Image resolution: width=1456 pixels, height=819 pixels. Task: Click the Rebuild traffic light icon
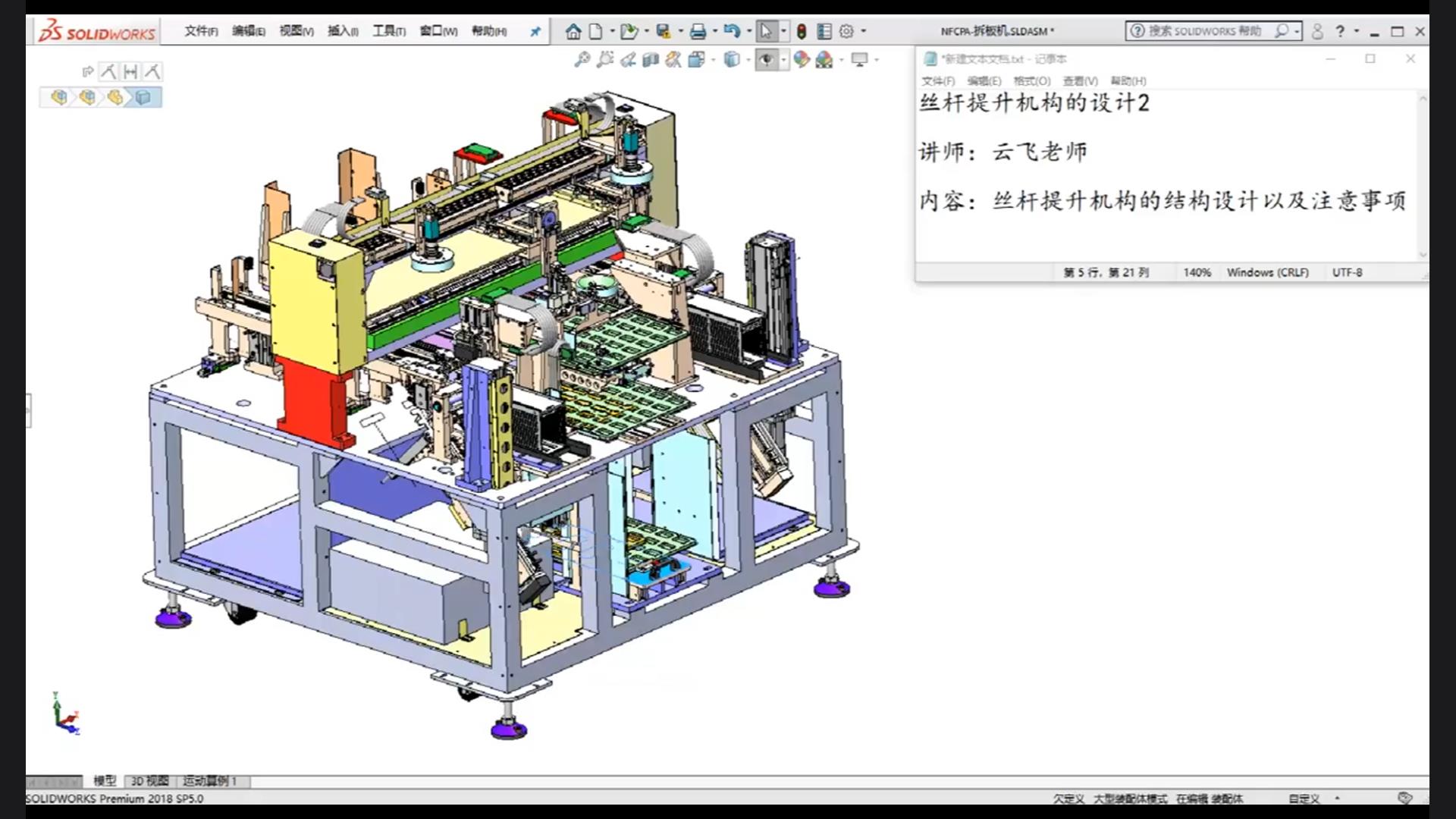click(802, 31)
